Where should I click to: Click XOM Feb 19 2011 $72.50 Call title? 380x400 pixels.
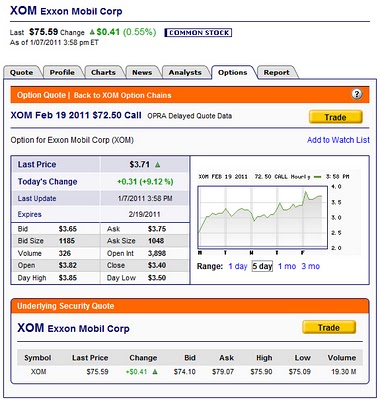[76, 115]
